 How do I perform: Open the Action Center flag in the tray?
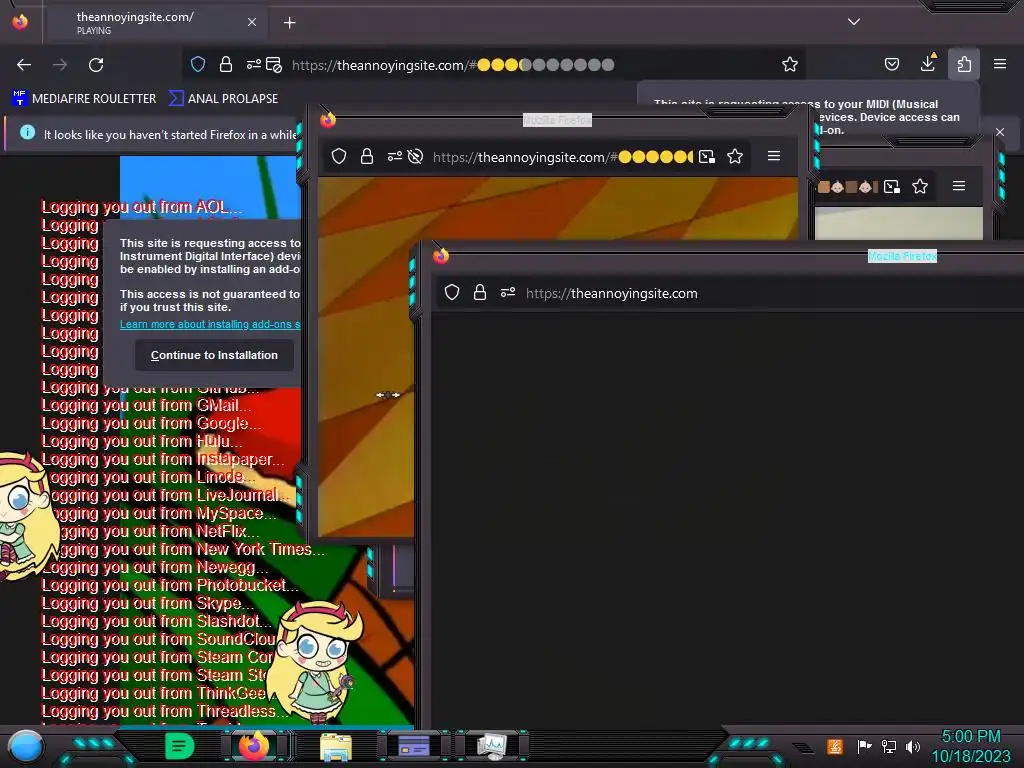click(864, 746)
